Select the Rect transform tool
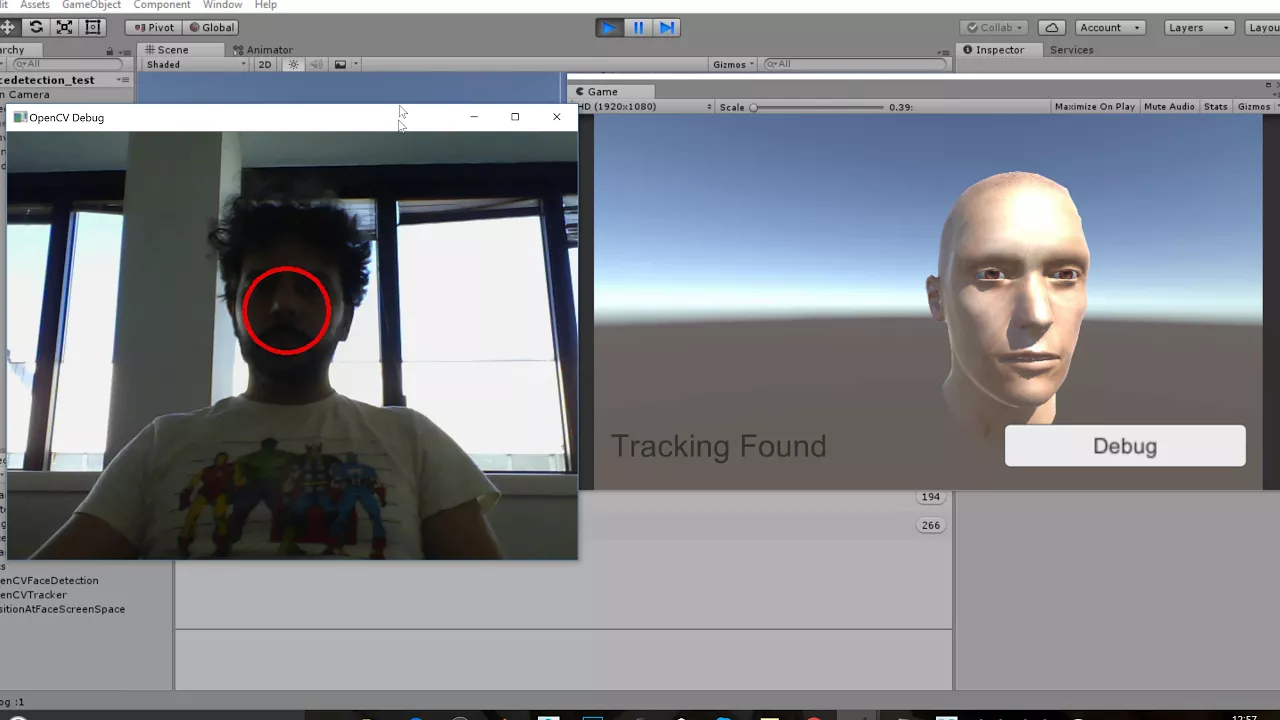Screen dimensions: 1280x720 [93, 27]
